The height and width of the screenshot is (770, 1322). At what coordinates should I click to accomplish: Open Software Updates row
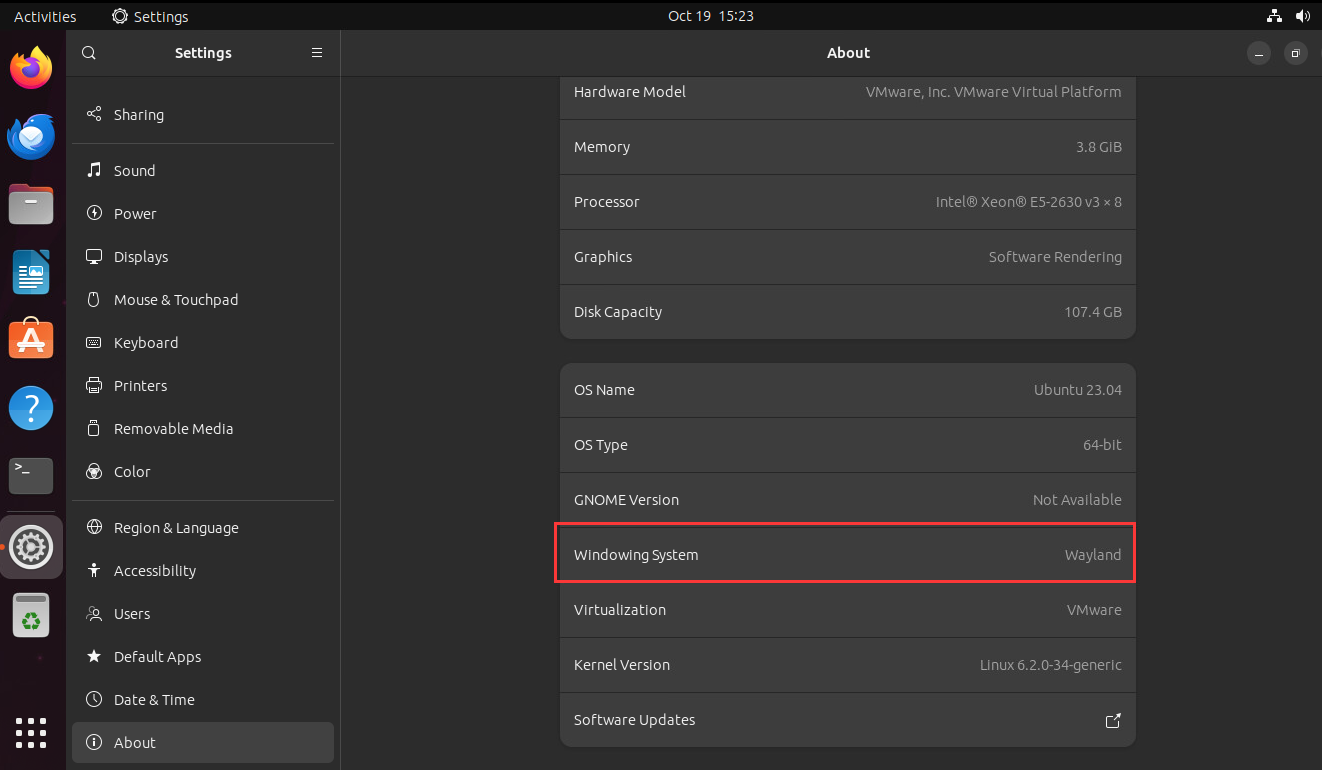848,720
